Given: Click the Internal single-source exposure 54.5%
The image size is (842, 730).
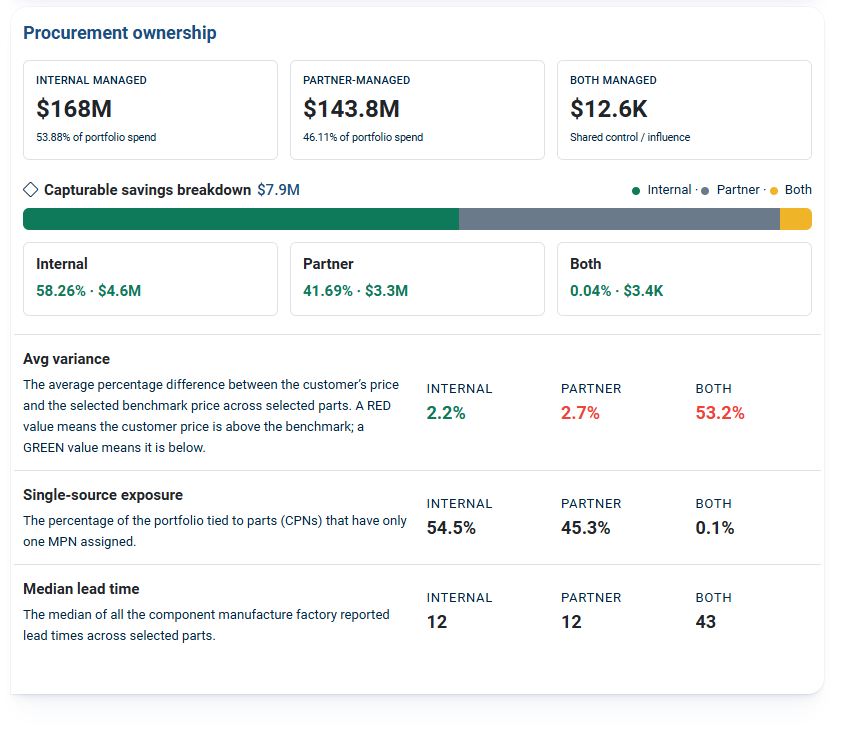Looking at the screenshot, I should pyautogui.click(x=451, y=527).
